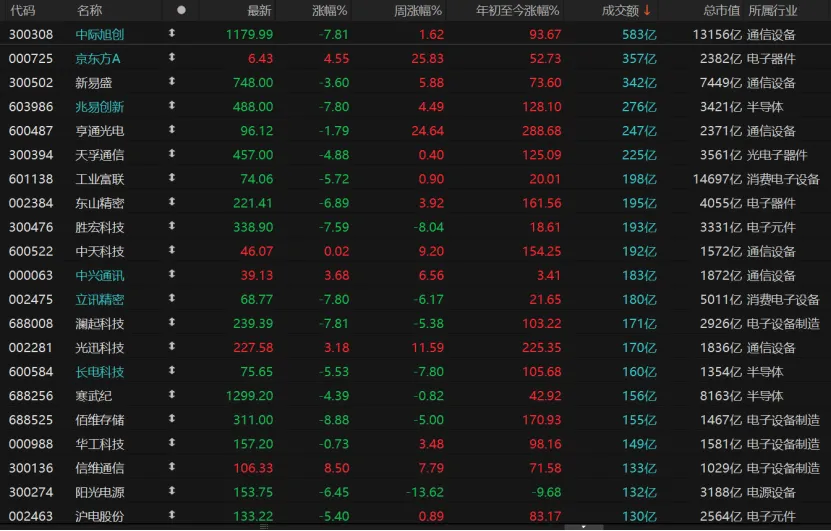Sort by 周涨幅% column header
The height and width of the screenshot is (531, 831).
[418, 11]
